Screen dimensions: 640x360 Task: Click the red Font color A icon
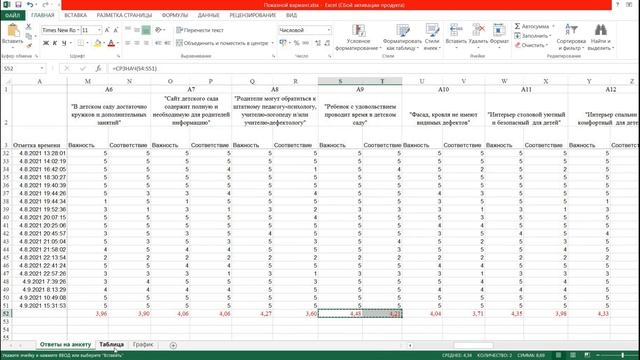(111, 43)
